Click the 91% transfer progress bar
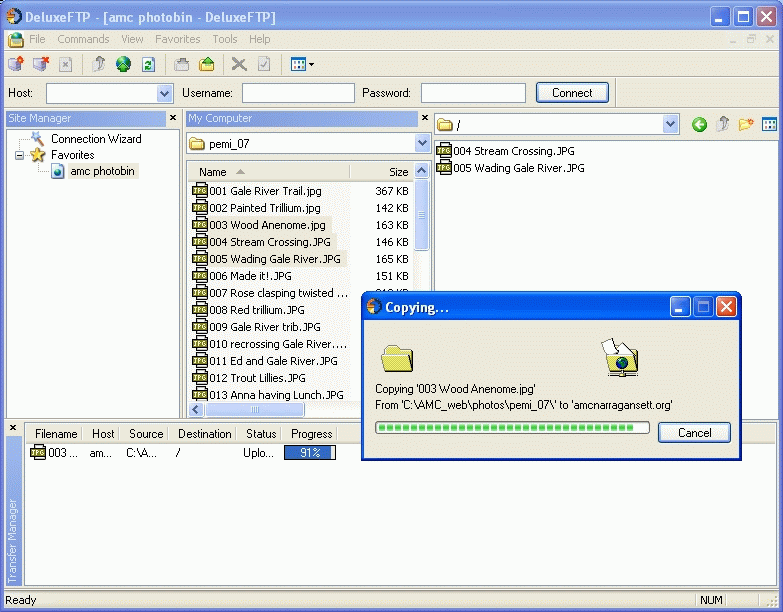Image resolution: width=783 pixels, height=612 pixels. click(x=310, y=453)
